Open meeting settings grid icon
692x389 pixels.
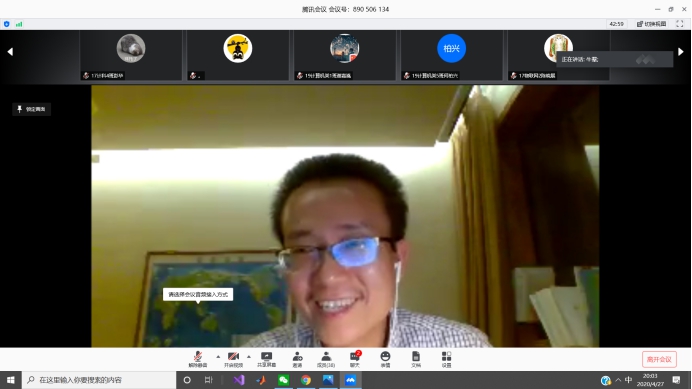point(446,359)
